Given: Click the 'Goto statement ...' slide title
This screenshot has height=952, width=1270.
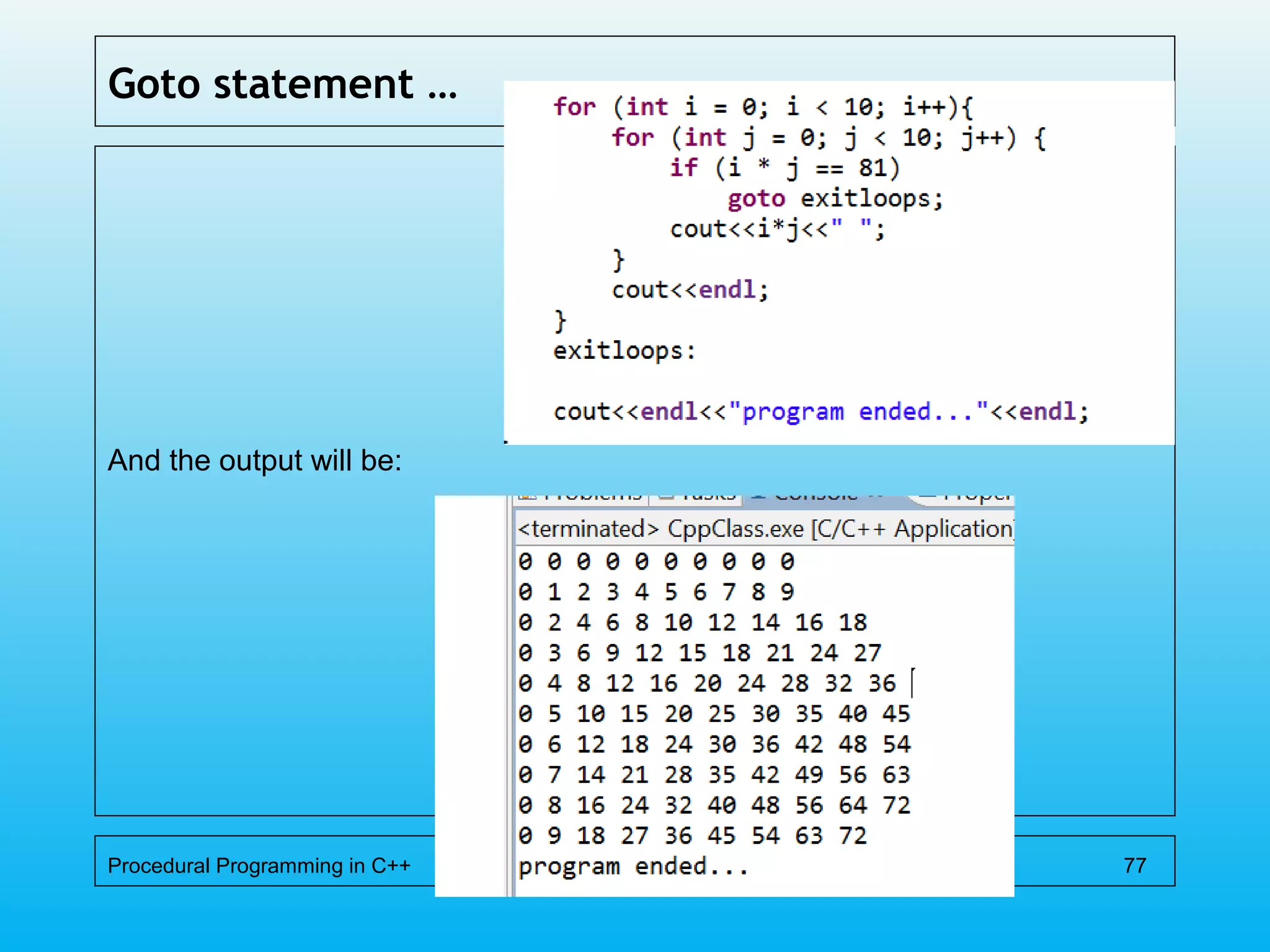Looking at the screenshot, I should point(283,84).
